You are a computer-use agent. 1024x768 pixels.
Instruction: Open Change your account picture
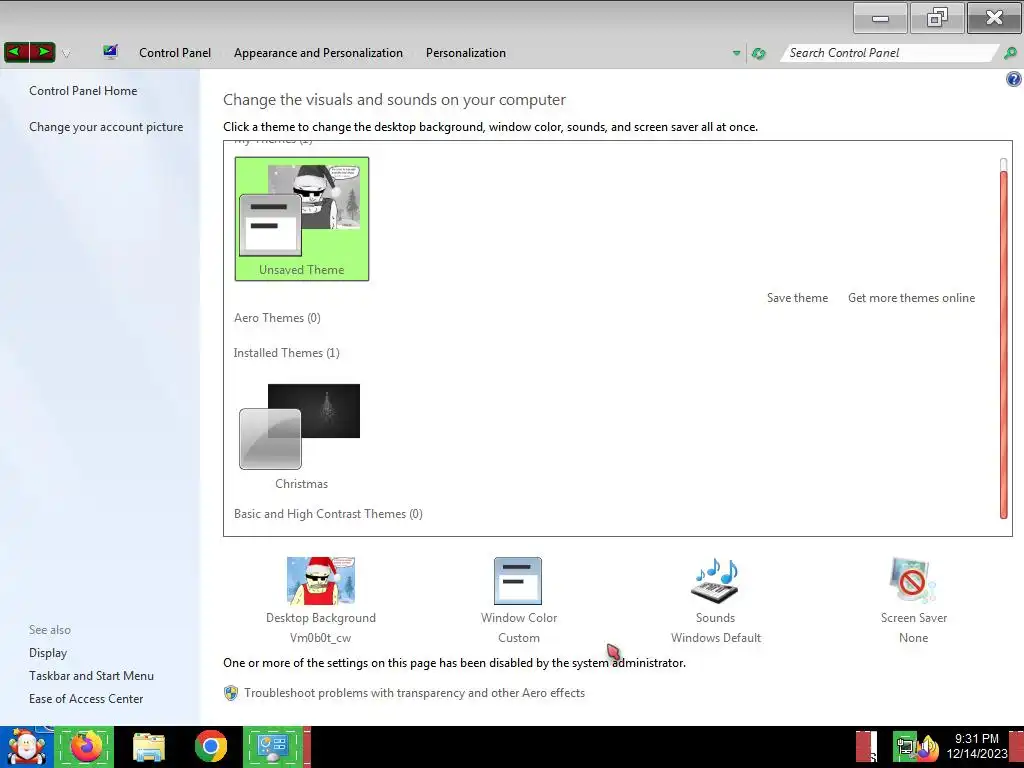point(106,127)
